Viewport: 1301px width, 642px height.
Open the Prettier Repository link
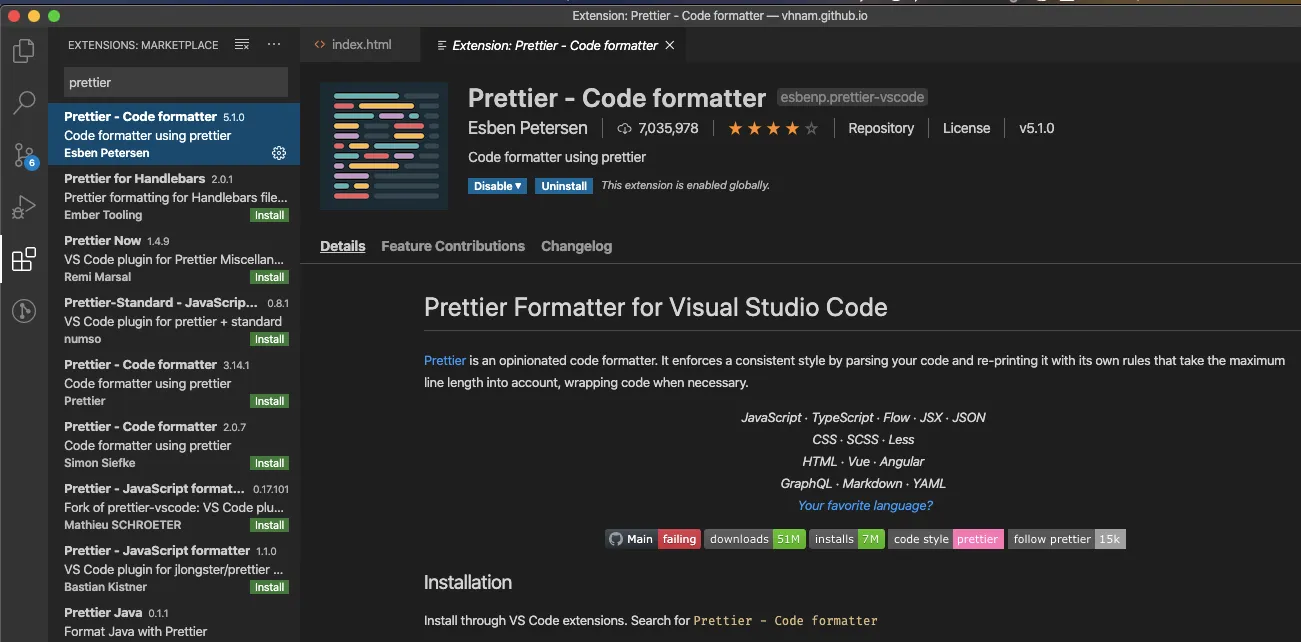click(881, 128)
